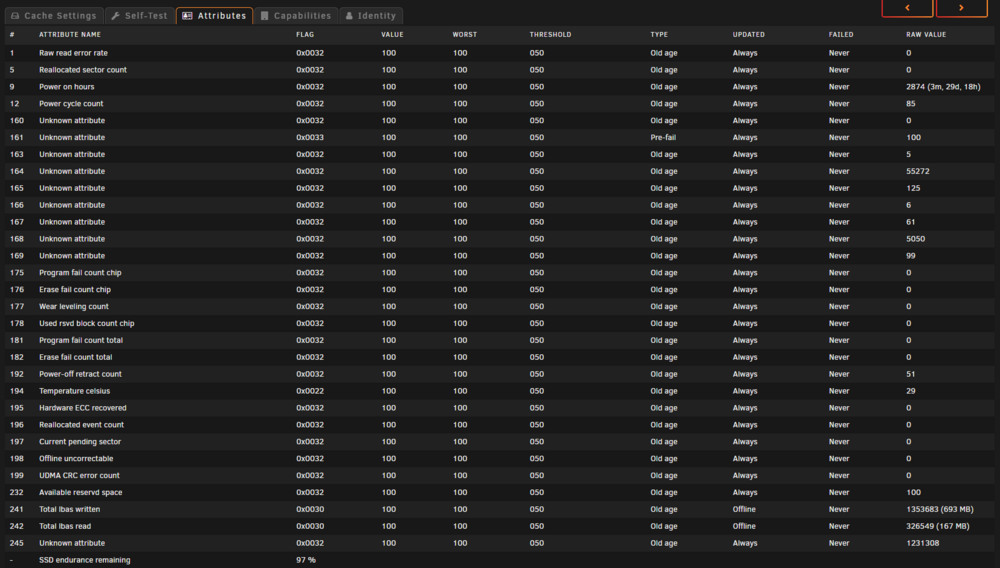Viewport: 1000px width, 568px height.
Task: Click raw value 1353683 (693 MB)
Action: (x=939, y=509)
